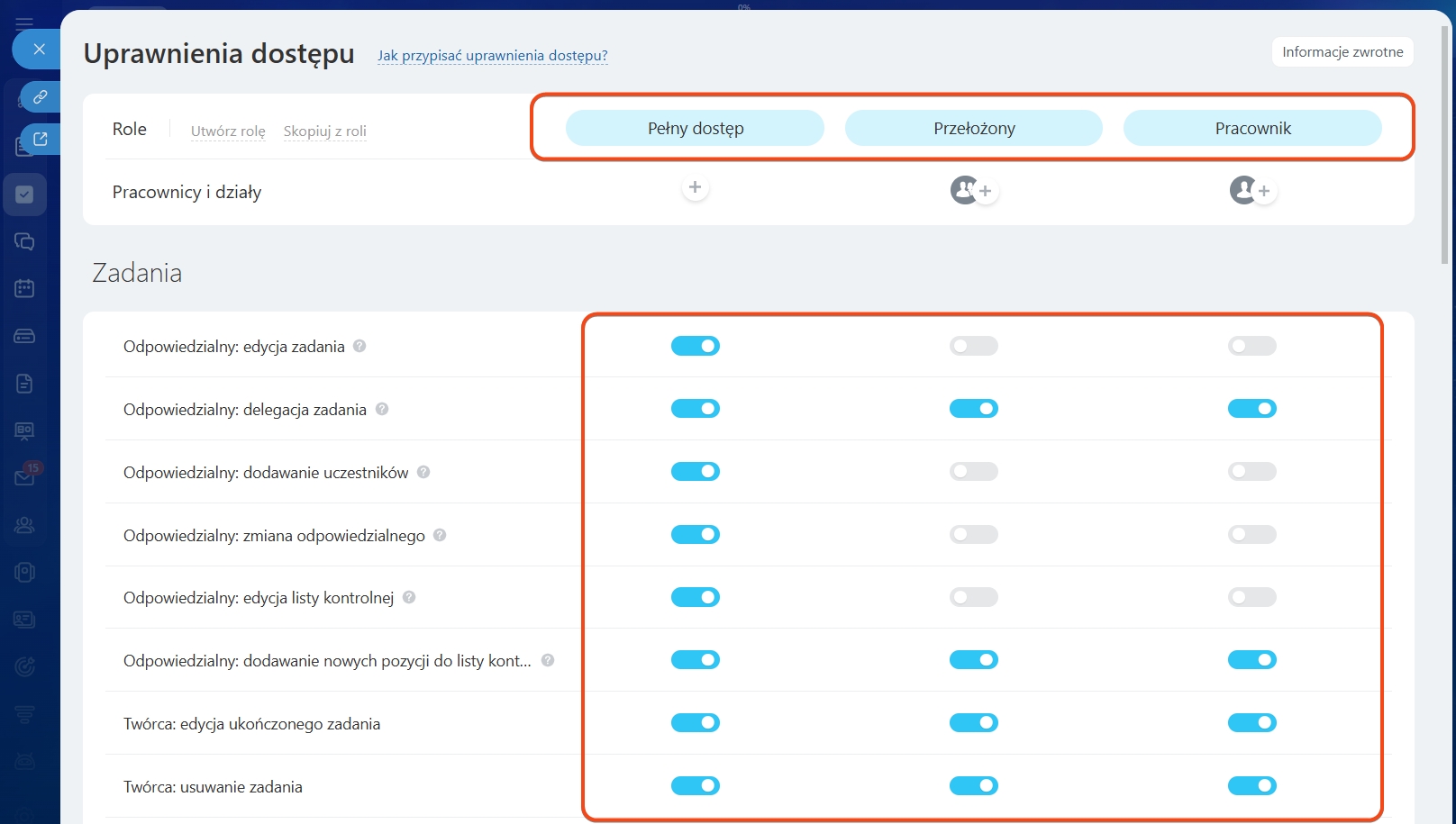Open the Pracownik role header
Screen dimensions: 1456x824
[1251, 128]
